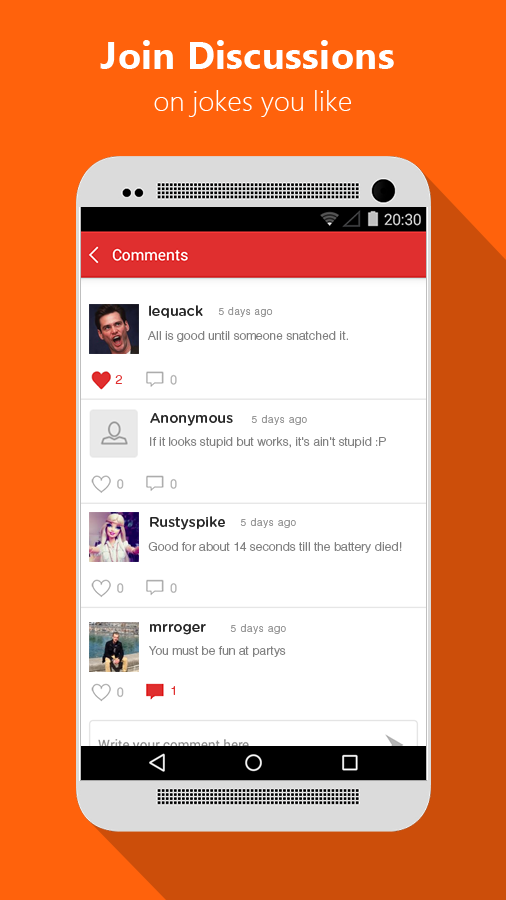Like Rustyspike's comment with its heart icon
The width and height of the screenshot is (506, 900).
click(x=101, y=588)
